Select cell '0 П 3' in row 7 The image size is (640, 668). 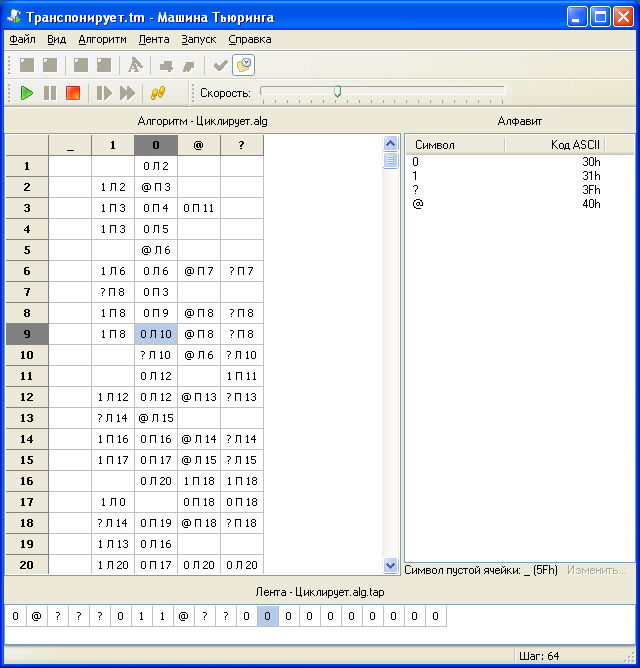tap(156, 292)
